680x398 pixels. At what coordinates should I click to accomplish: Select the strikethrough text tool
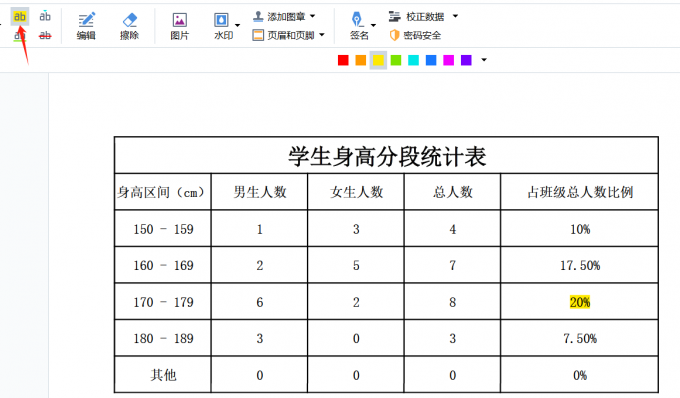tap(45, 36)
